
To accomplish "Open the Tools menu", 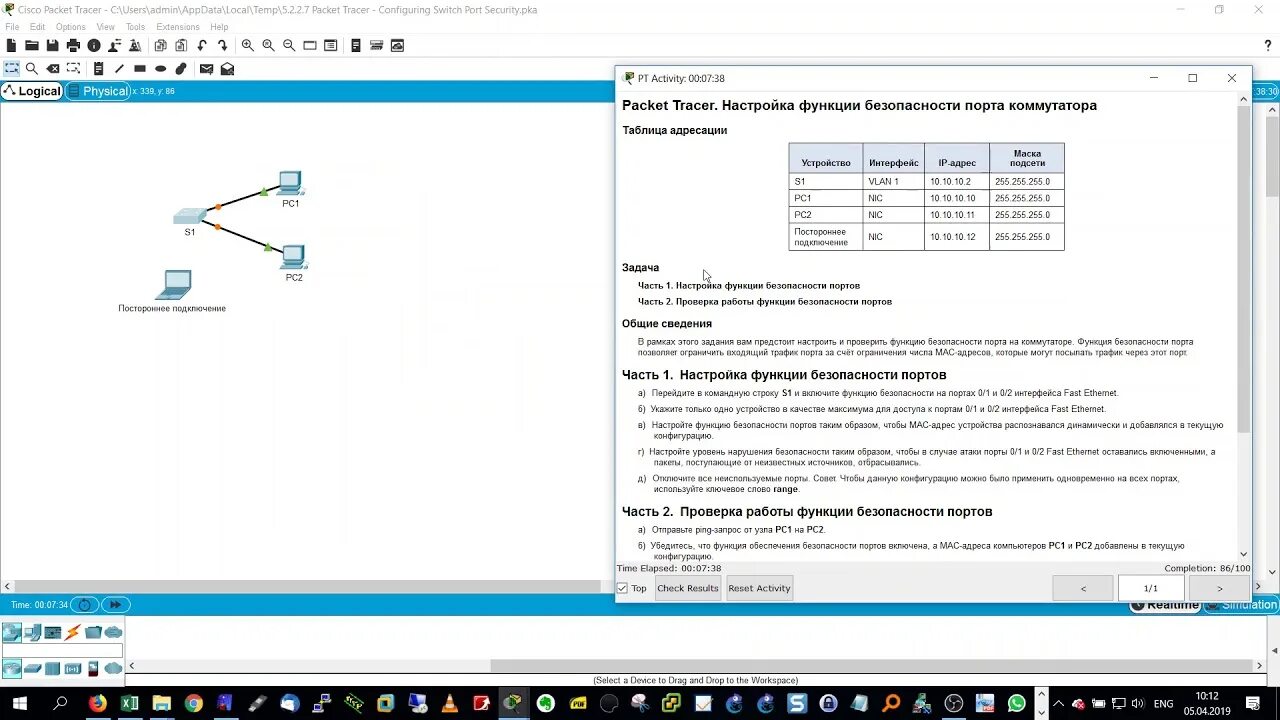I will tap(135, 27).
